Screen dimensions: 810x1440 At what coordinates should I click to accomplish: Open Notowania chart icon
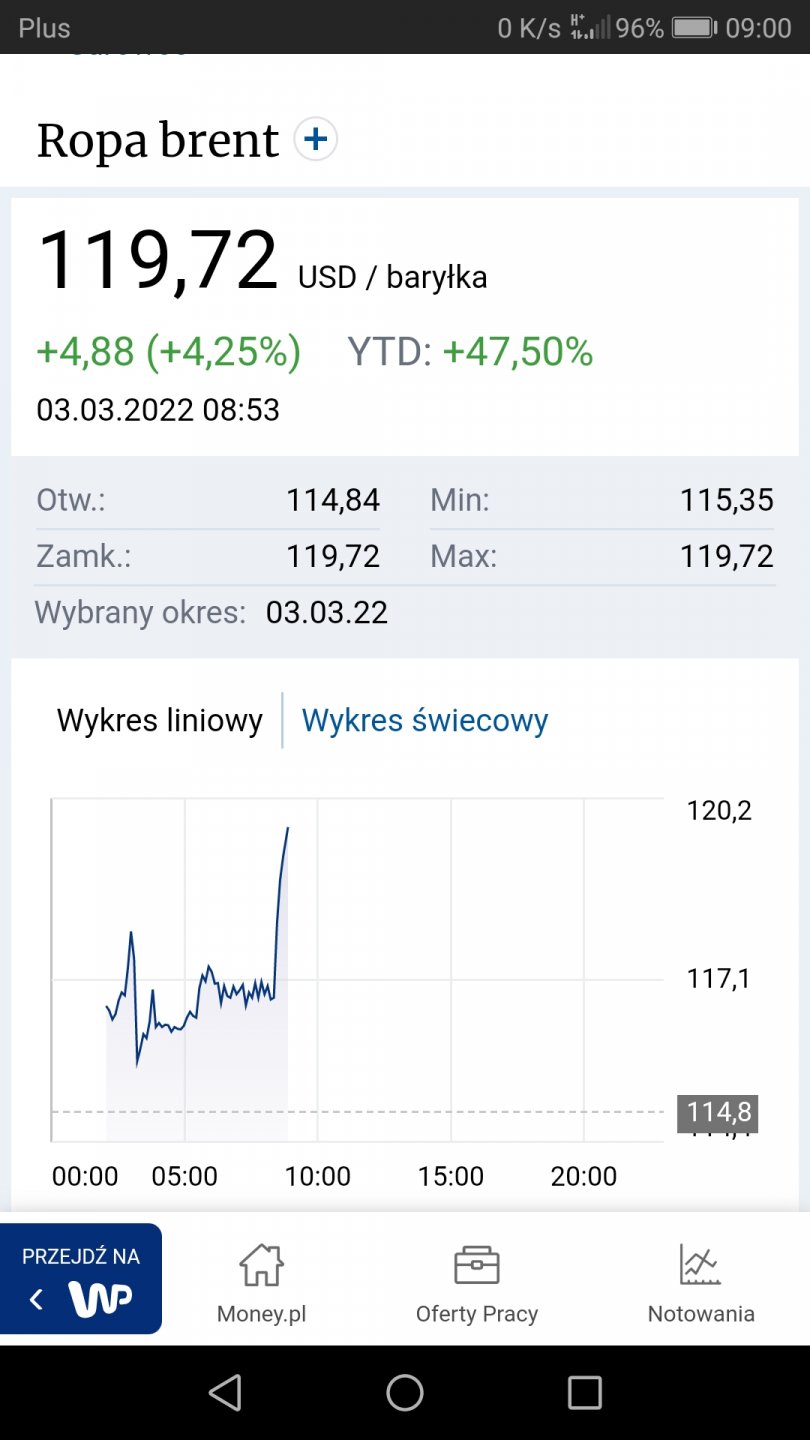(x=700, y=1266)
